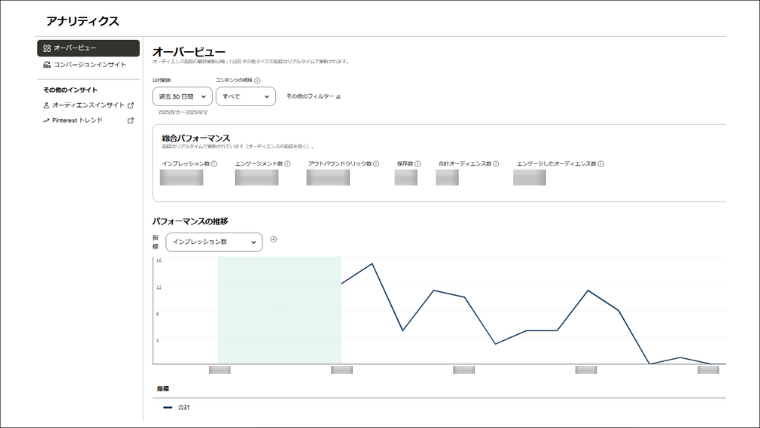Screen dimensions: 760x428
Task: Click the エンゲージメント数 metric label
Action: [259, 164]
